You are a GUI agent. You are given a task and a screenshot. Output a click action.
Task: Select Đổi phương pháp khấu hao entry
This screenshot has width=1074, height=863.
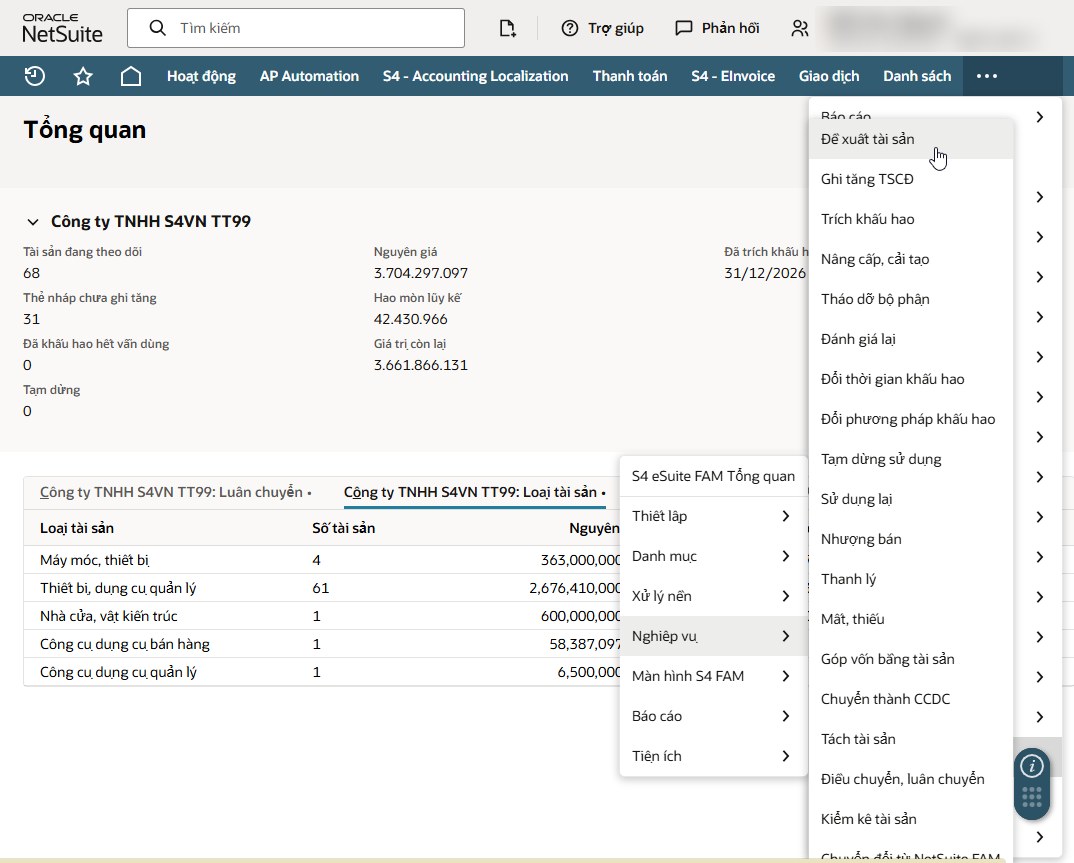(910, 419)
